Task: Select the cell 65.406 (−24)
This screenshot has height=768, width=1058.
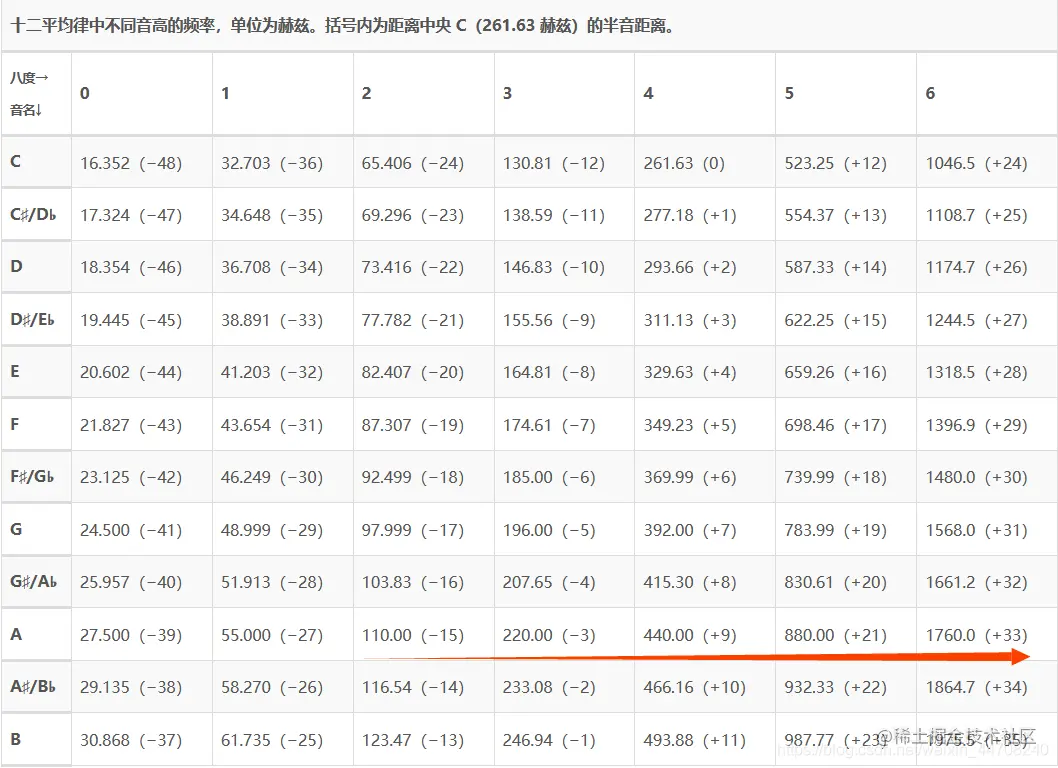Action: 424,162
